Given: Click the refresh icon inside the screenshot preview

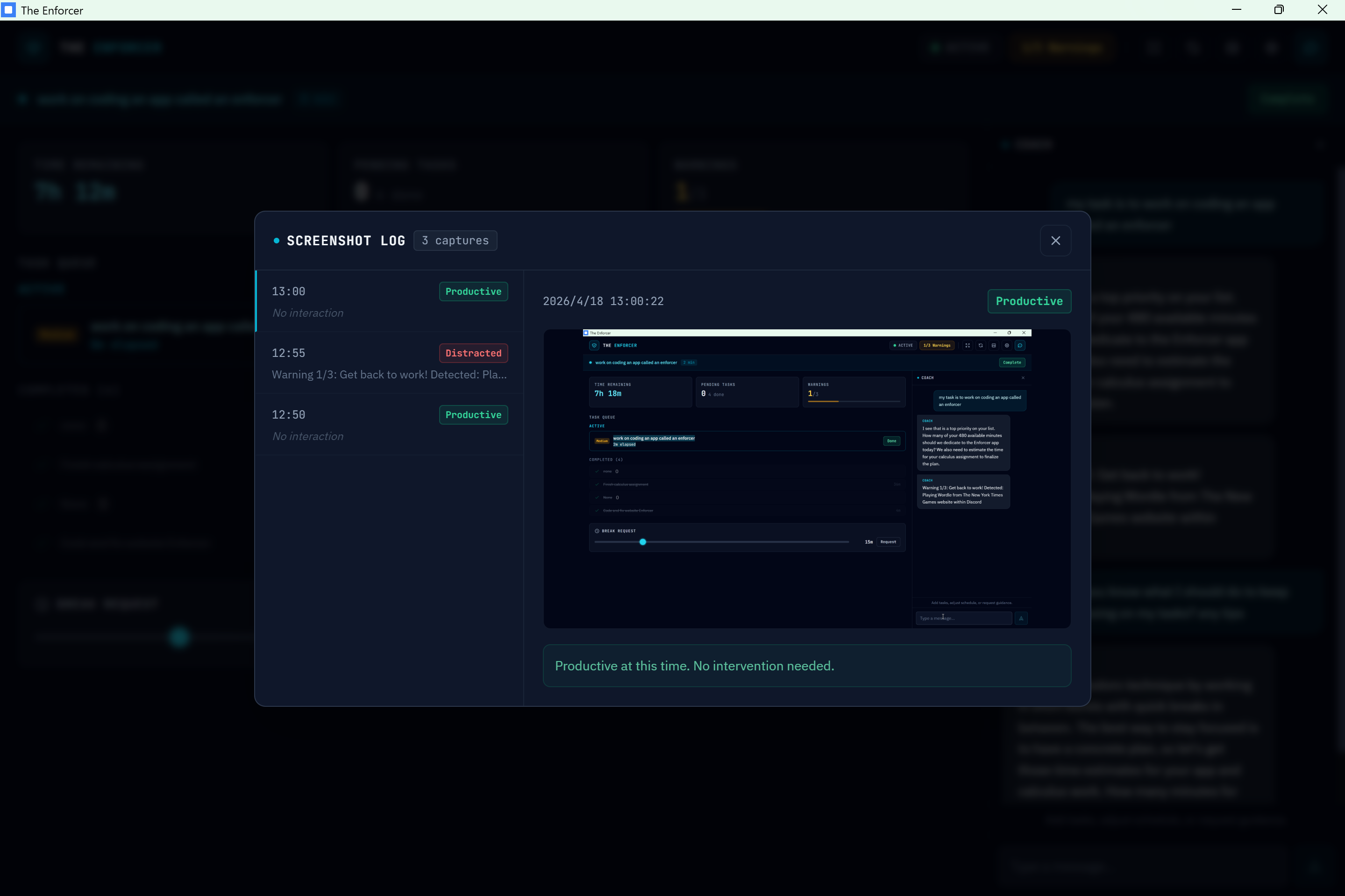Looking at the screenshot, I should coord(981,345).
